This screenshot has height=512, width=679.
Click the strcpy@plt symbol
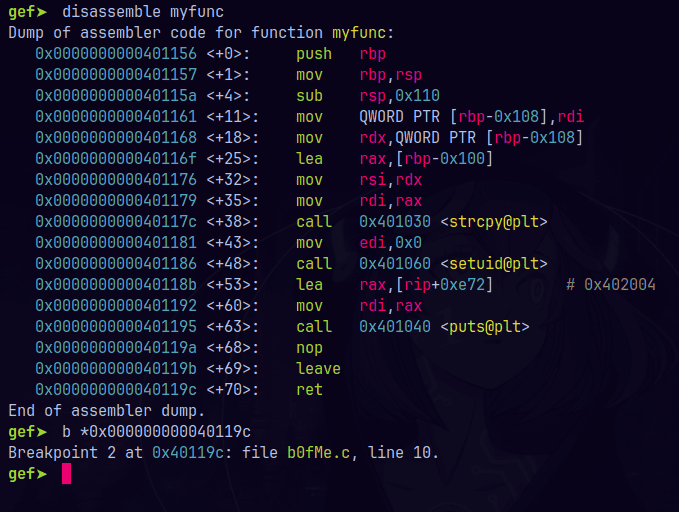(x=494, y=222)
